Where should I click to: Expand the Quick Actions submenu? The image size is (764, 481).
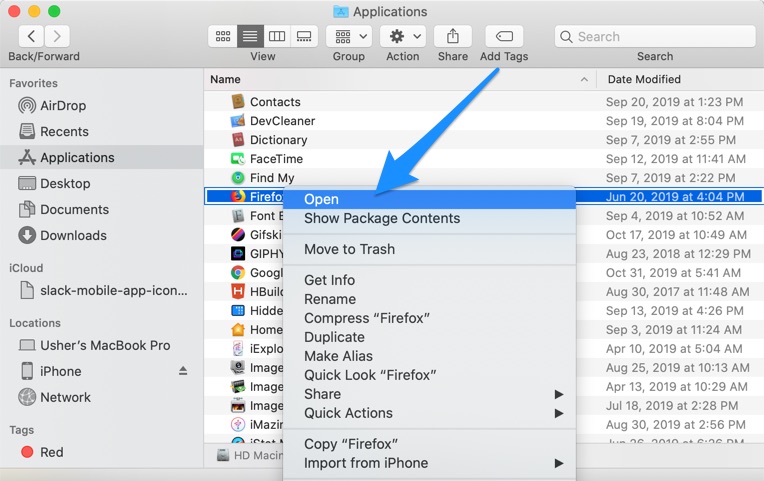tap(430, 413)
